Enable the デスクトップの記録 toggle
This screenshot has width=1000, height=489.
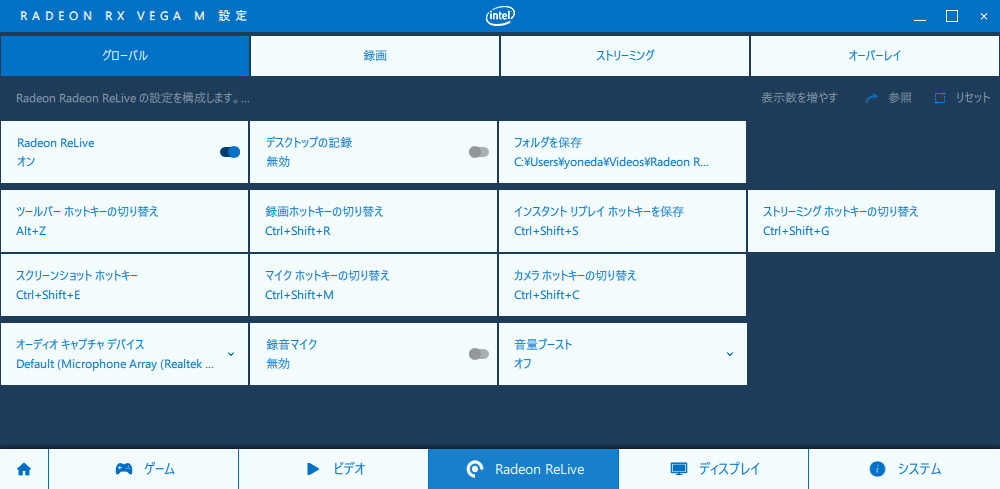pos(478,152)
